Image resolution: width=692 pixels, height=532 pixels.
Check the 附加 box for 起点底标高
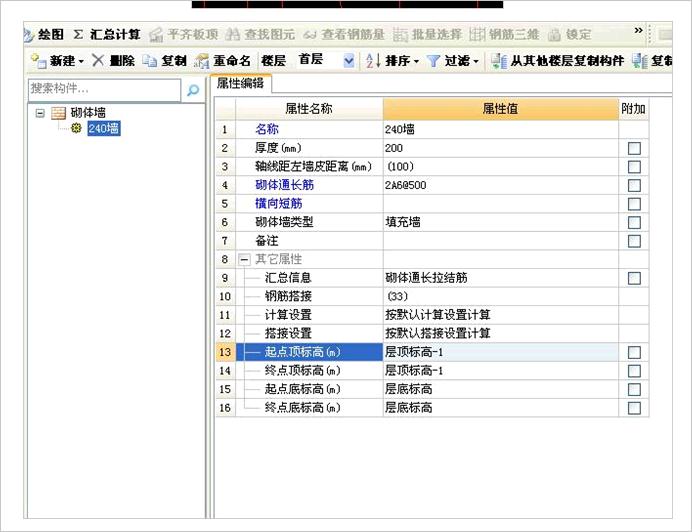click(634, 389)
